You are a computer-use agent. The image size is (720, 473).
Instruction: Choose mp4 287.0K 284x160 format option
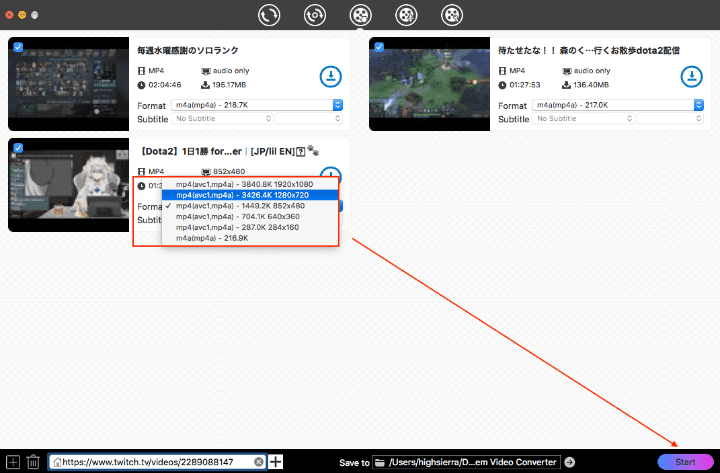point(250,227)
